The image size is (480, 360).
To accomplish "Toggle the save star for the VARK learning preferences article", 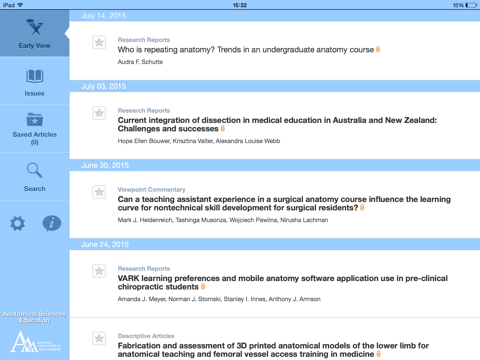I will point(99,271).
